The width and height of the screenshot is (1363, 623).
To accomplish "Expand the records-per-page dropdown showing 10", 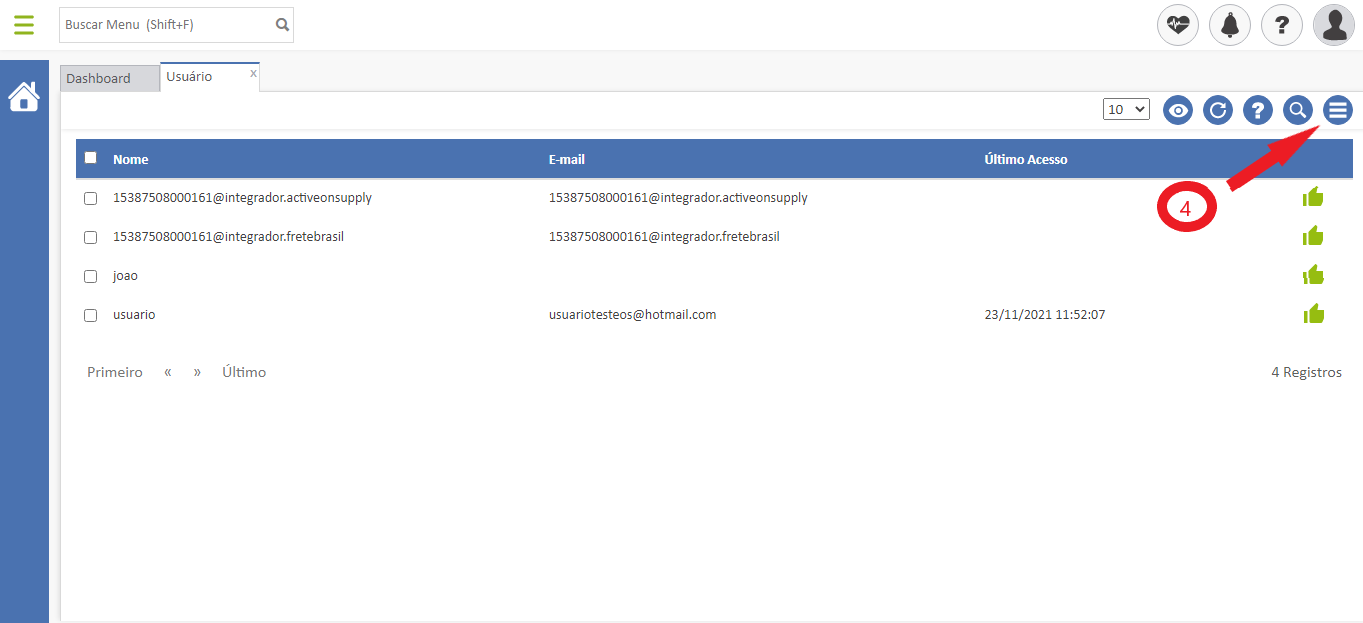I will tap(1126, 110).
